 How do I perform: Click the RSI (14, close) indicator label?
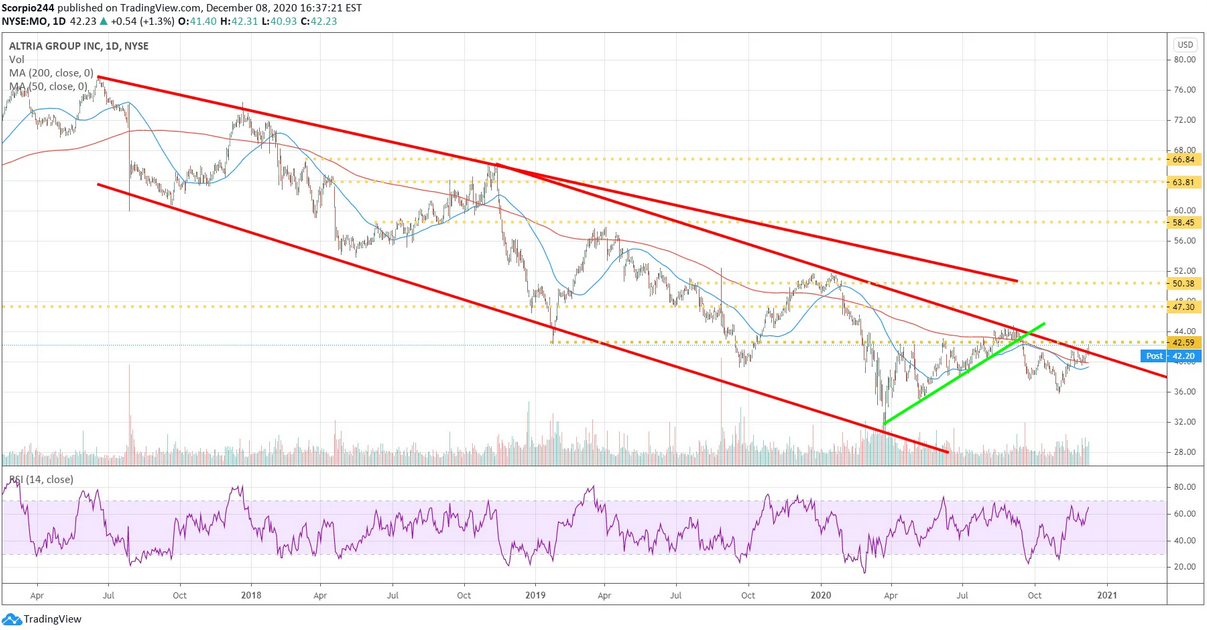(41, 480)
